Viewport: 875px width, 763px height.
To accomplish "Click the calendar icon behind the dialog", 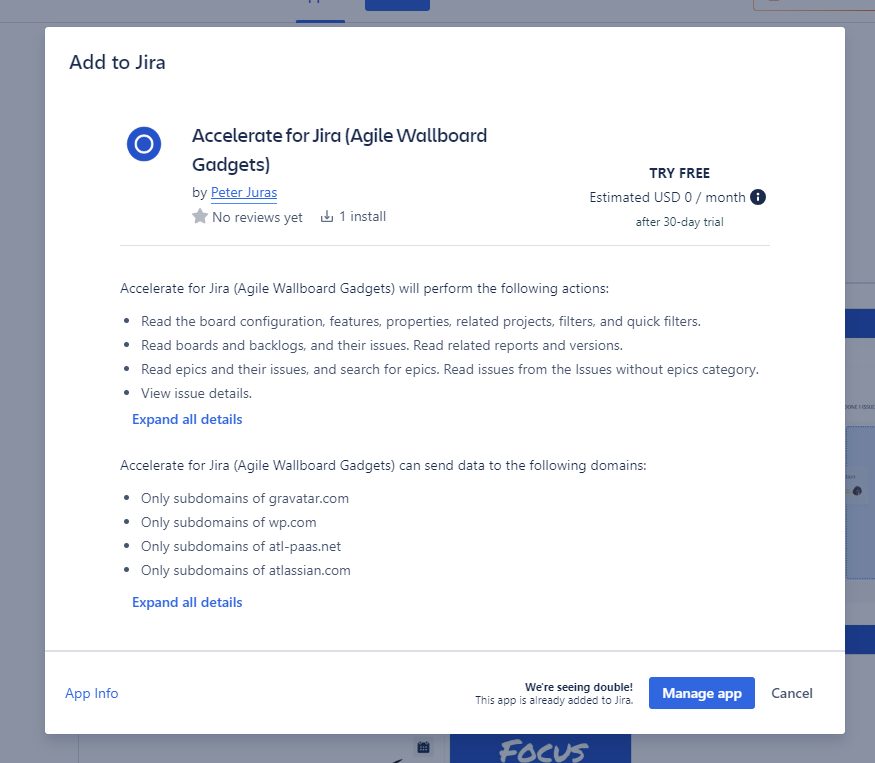I will pyautogui.click(x=424, y=747).
